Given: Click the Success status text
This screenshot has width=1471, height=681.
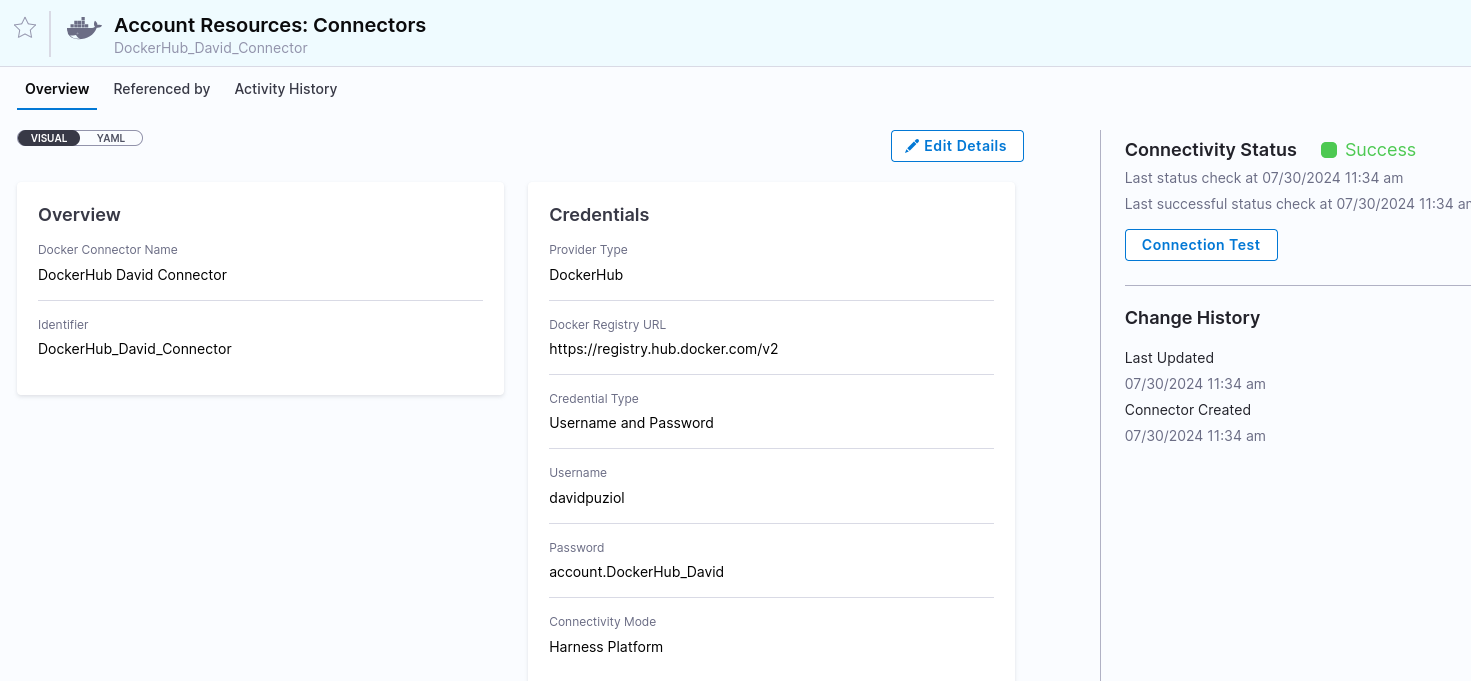Looking at the screenshot, I should [1380, 150].
